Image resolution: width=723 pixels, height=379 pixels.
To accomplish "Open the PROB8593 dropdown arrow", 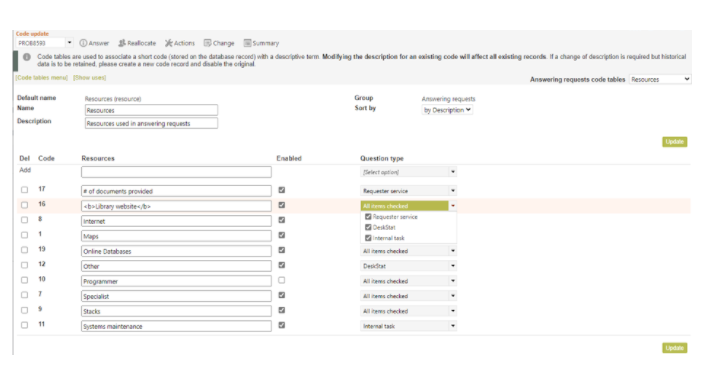I will point(69,43).
